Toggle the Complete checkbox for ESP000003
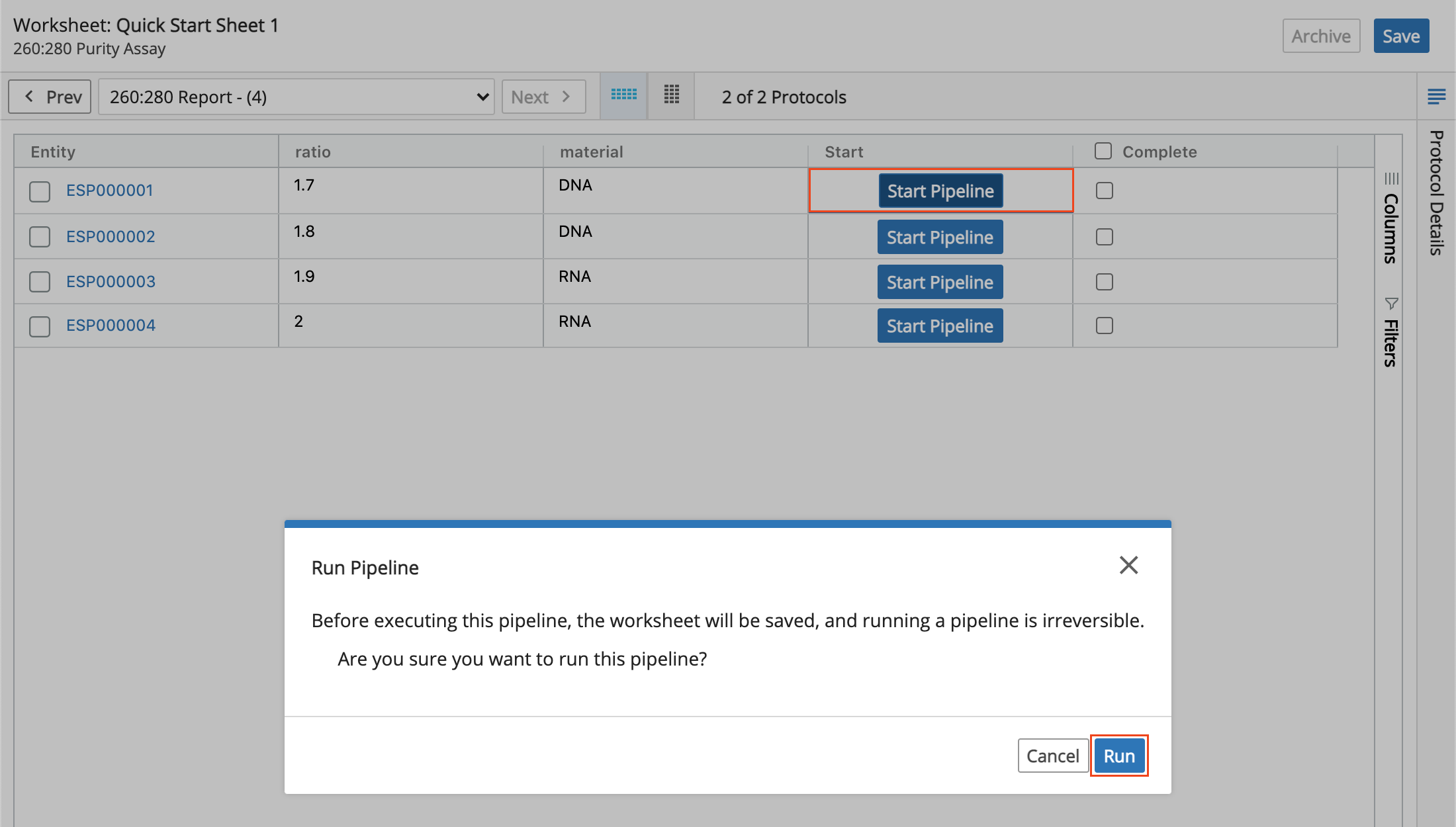Viewport: 1456px width, 827px height. [x=1104, y=281]
